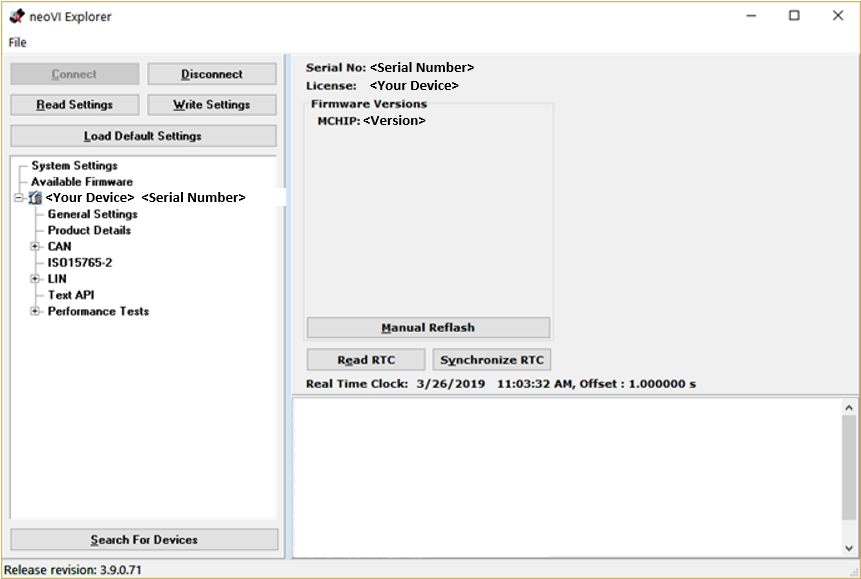
Task: Click the Write Settings button
Action: tap(212, 104)
